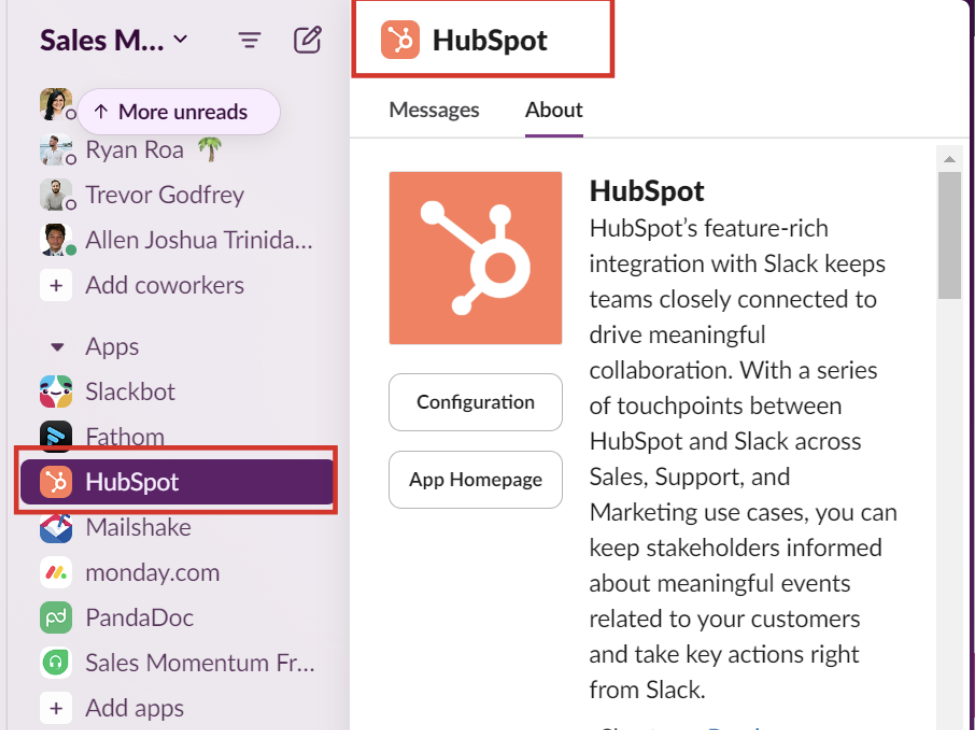Click the Configuration button
The width and height of the screenshot is (976, 740).
click(475, 402)
